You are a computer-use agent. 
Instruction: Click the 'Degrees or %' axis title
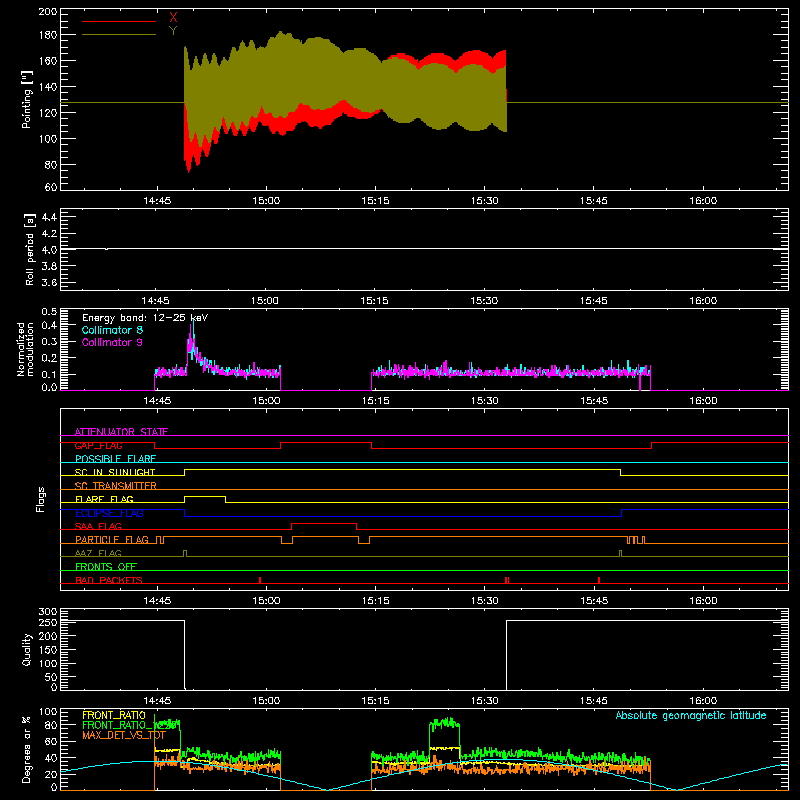(x=27, y=749)
